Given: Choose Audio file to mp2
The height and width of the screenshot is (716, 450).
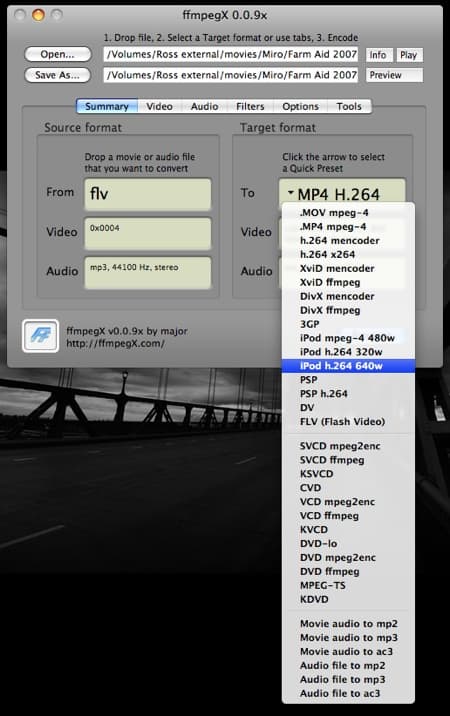Looking at the screenshot, I should point(348,665).
